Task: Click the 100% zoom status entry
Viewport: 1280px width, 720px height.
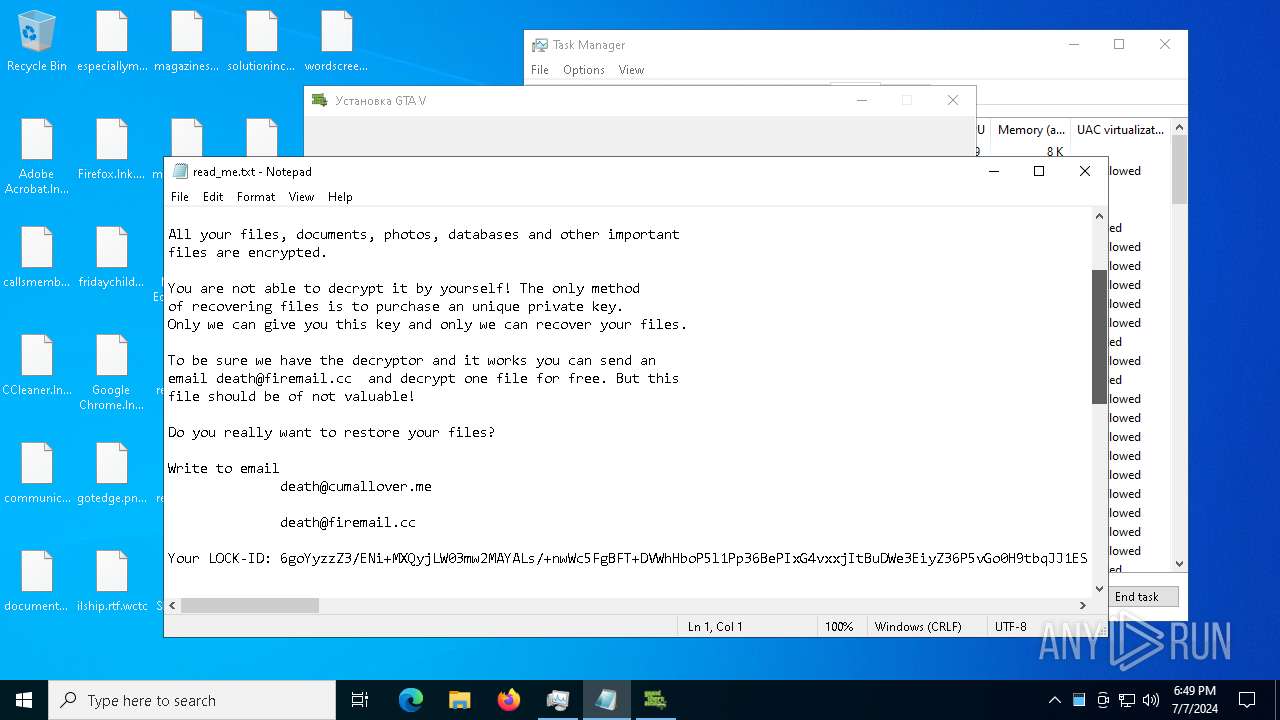Action: [x=838, y=627]
